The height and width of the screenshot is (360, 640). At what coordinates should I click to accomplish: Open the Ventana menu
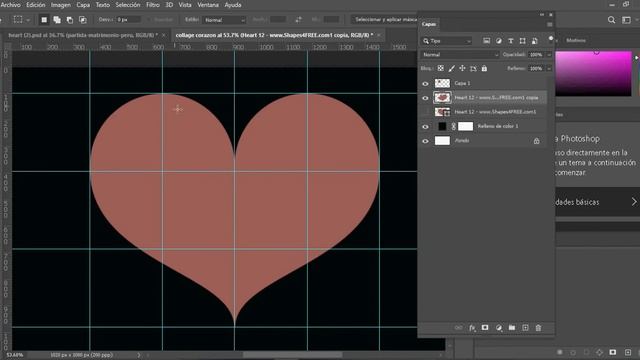click(x=208, y=5)
